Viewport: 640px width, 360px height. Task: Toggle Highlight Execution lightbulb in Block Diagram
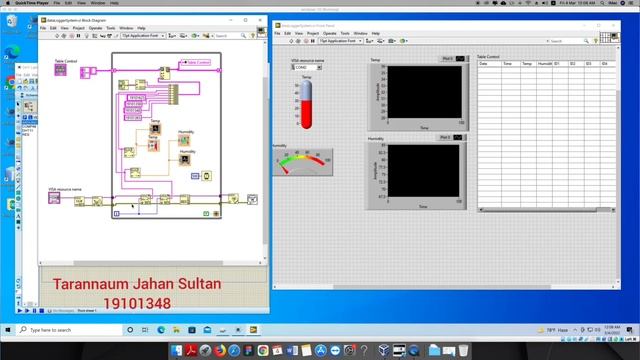point(87,36)
